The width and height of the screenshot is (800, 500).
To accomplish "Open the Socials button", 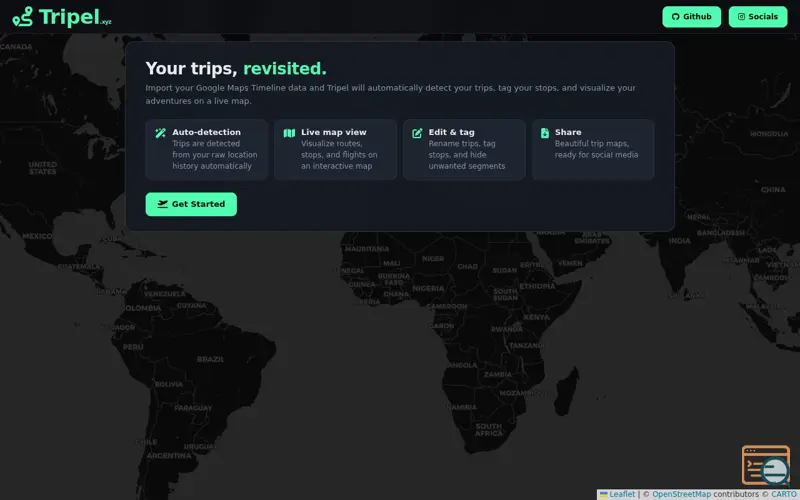I will pos(758,17).
